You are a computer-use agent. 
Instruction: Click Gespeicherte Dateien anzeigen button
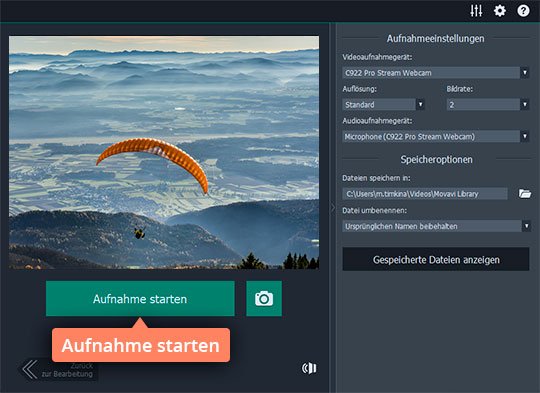click(436, 259)
